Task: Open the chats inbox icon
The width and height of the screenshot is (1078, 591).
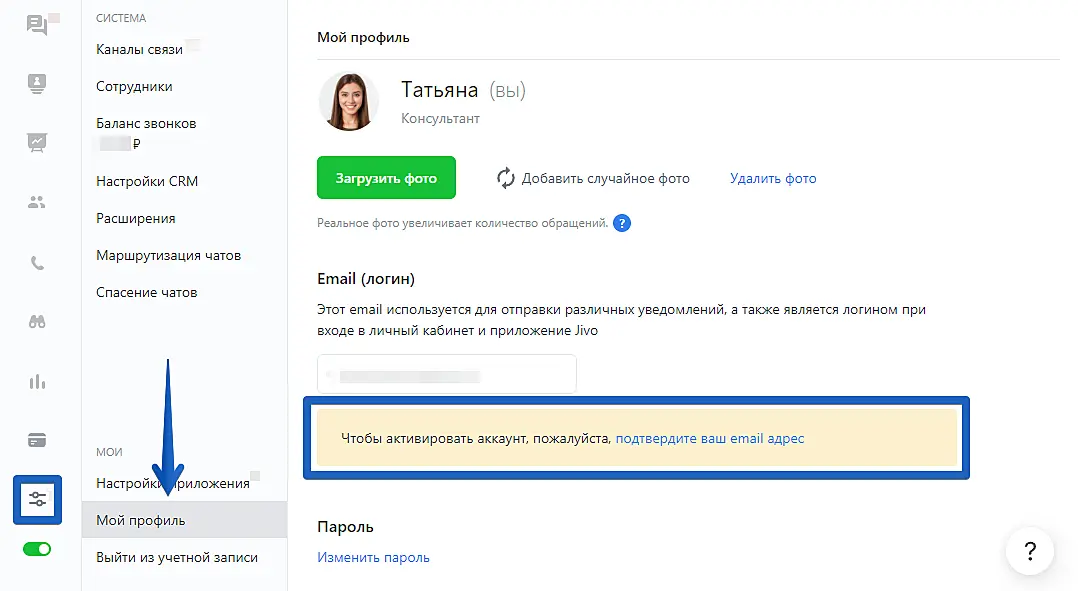Action: 37,26
